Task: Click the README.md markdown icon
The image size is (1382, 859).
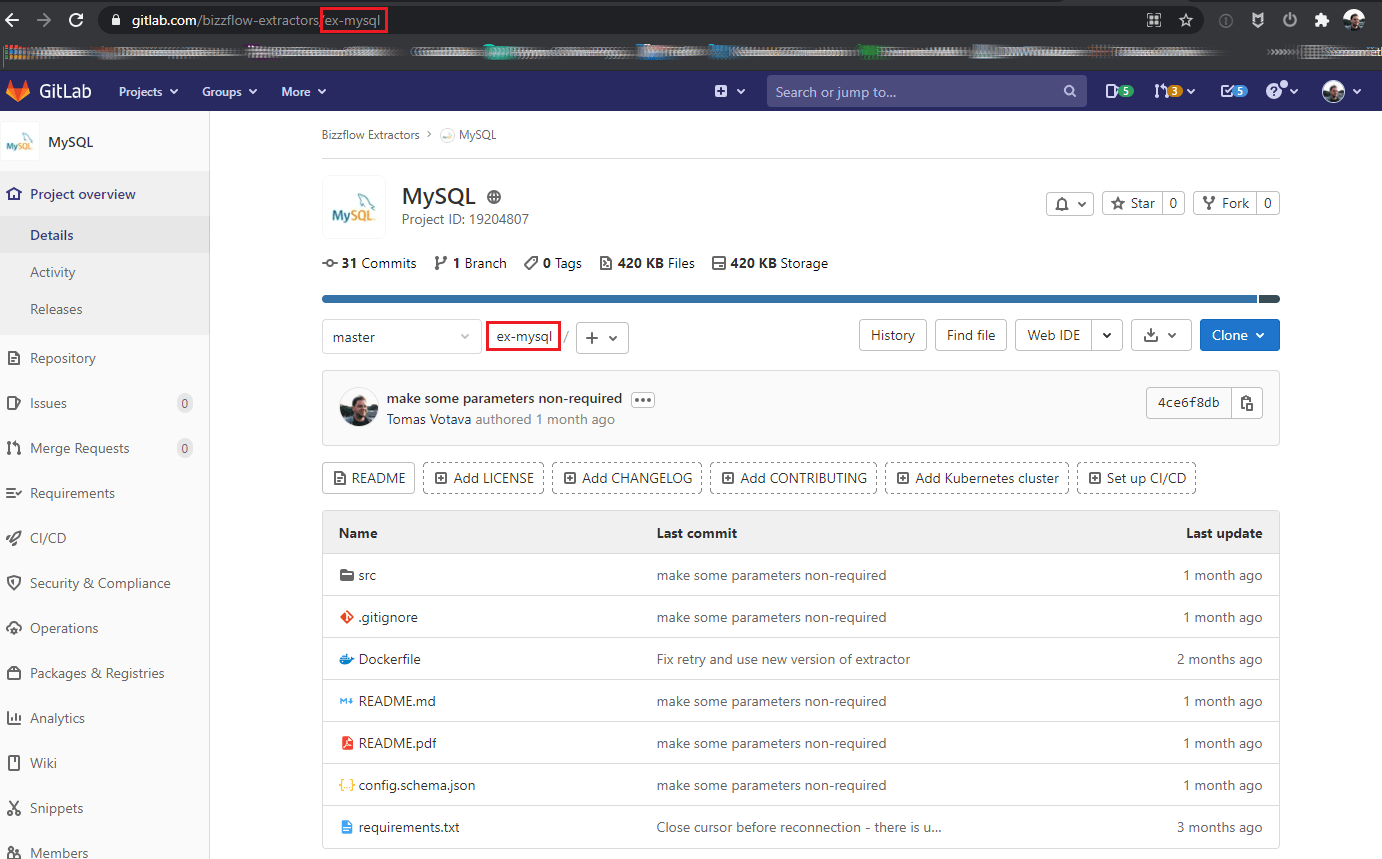Action: click(347, 701)
